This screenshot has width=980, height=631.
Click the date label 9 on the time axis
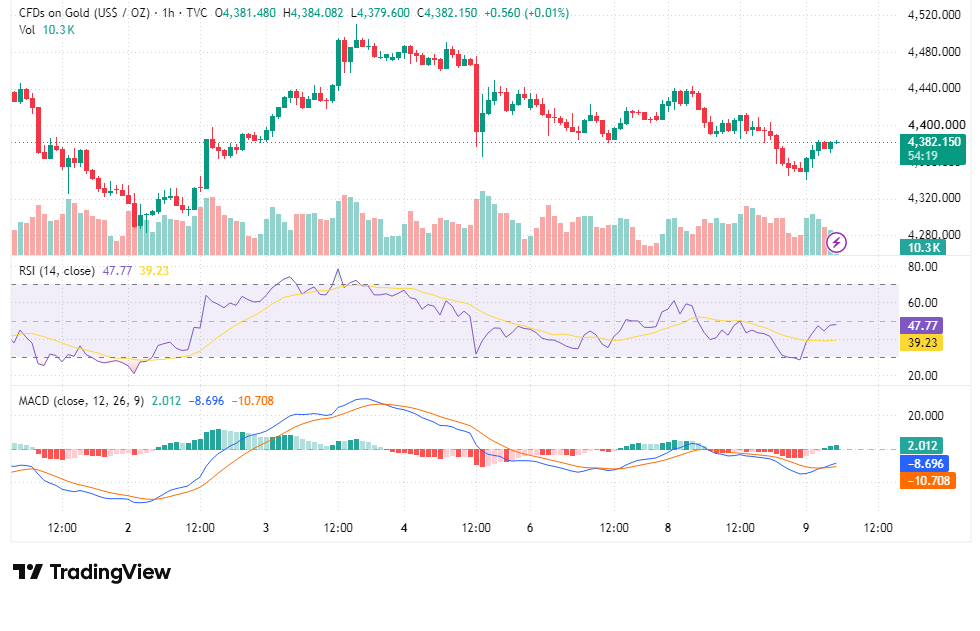pos(806,528)
